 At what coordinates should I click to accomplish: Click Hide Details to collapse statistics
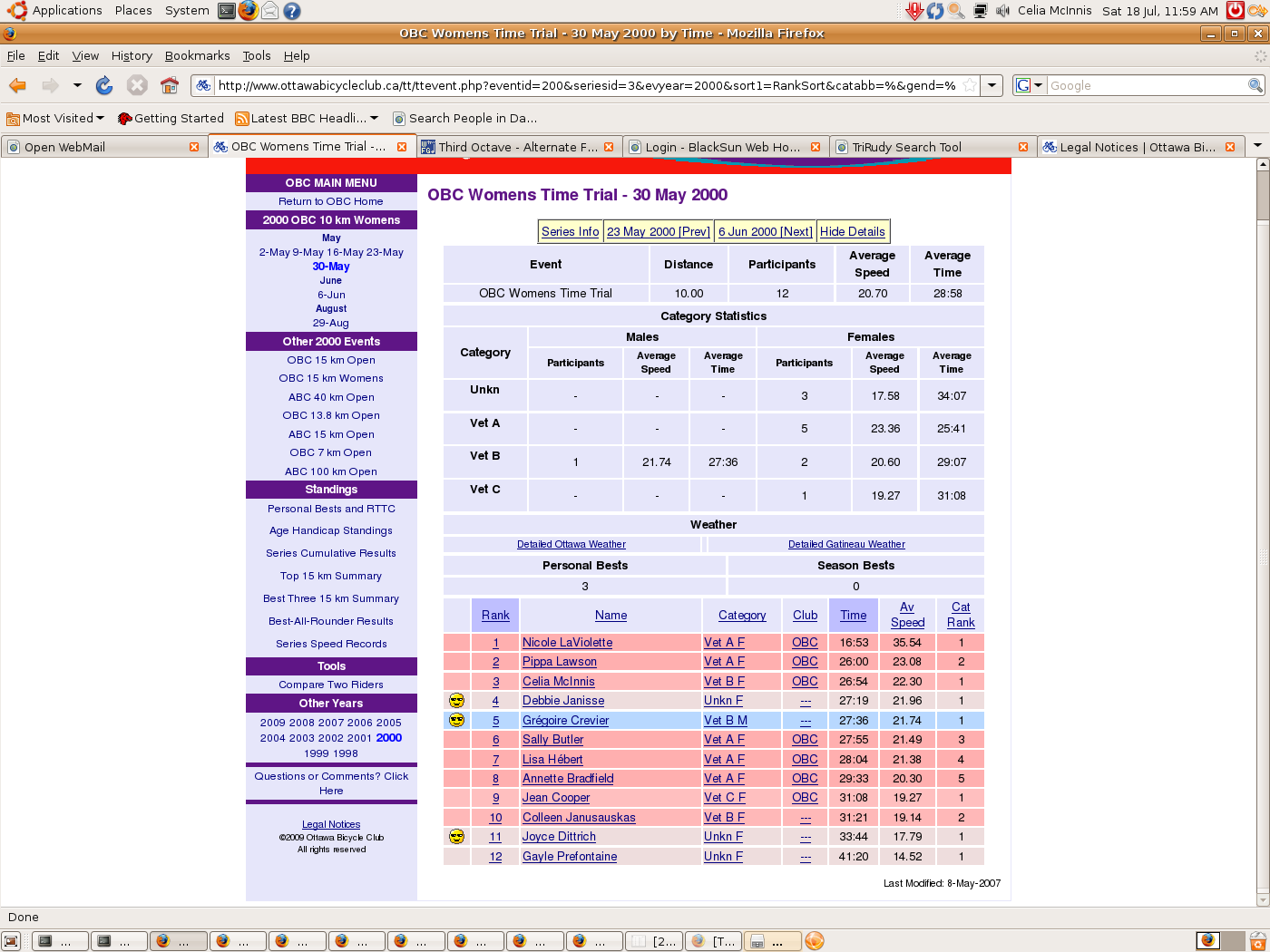tap(852, 232)
